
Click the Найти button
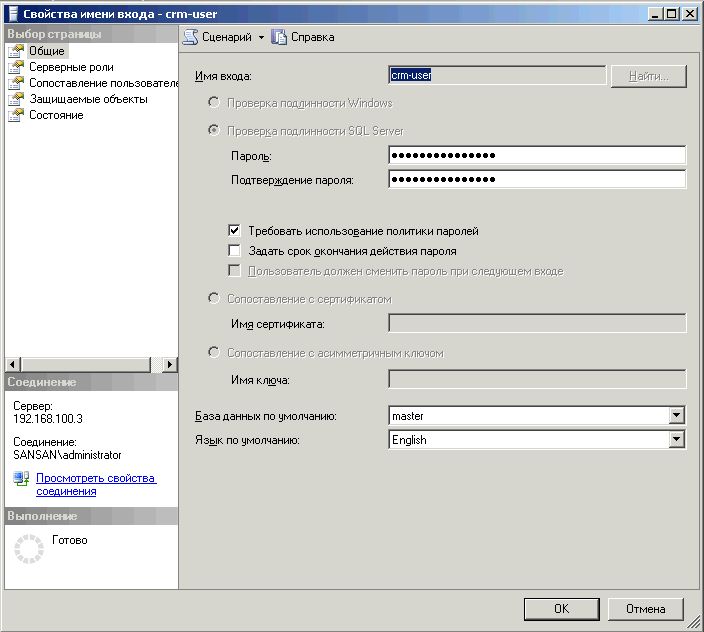pos(649,76)
